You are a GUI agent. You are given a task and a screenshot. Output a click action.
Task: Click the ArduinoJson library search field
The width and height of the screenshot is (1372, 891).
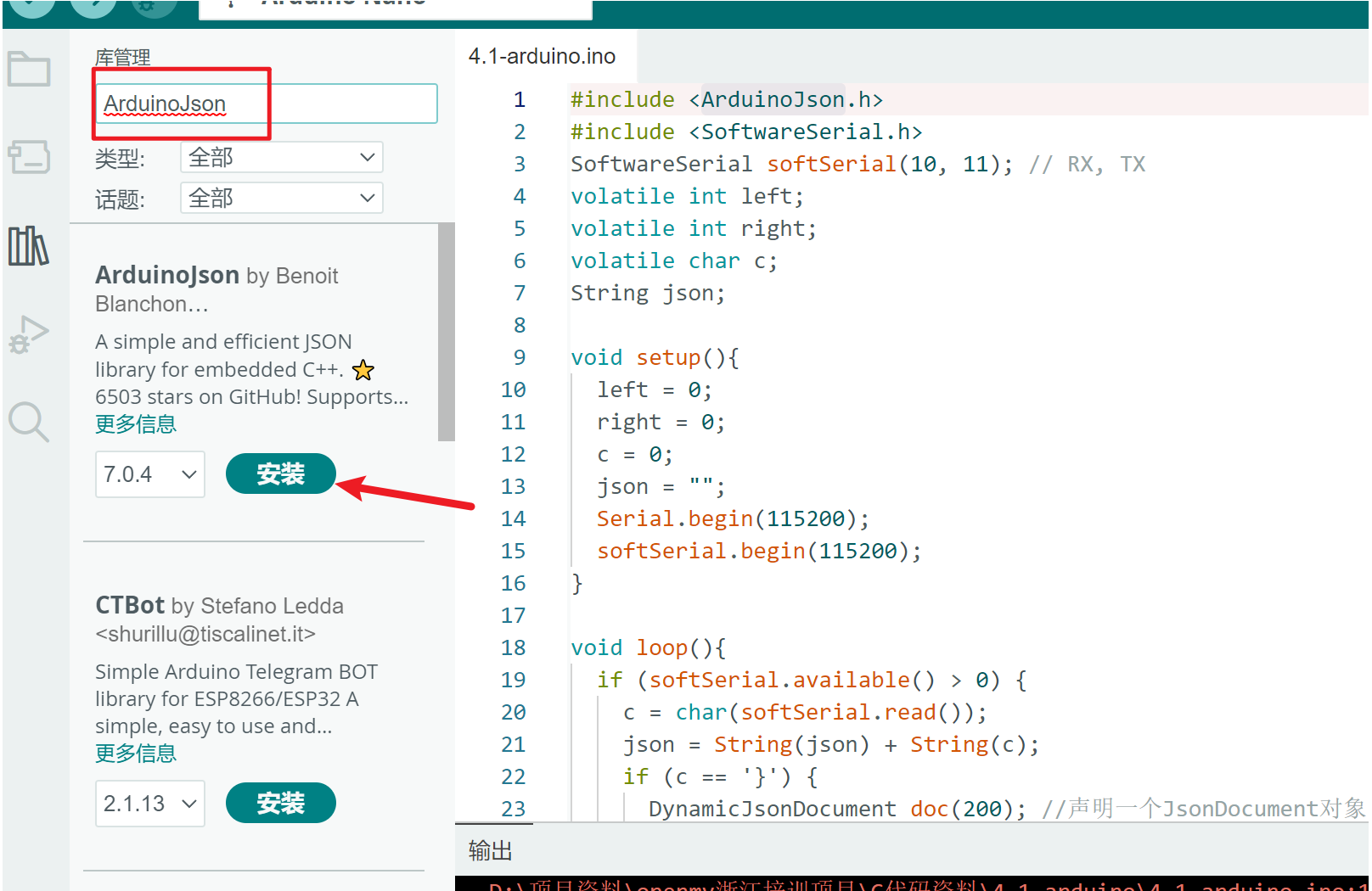click(267, 104)
